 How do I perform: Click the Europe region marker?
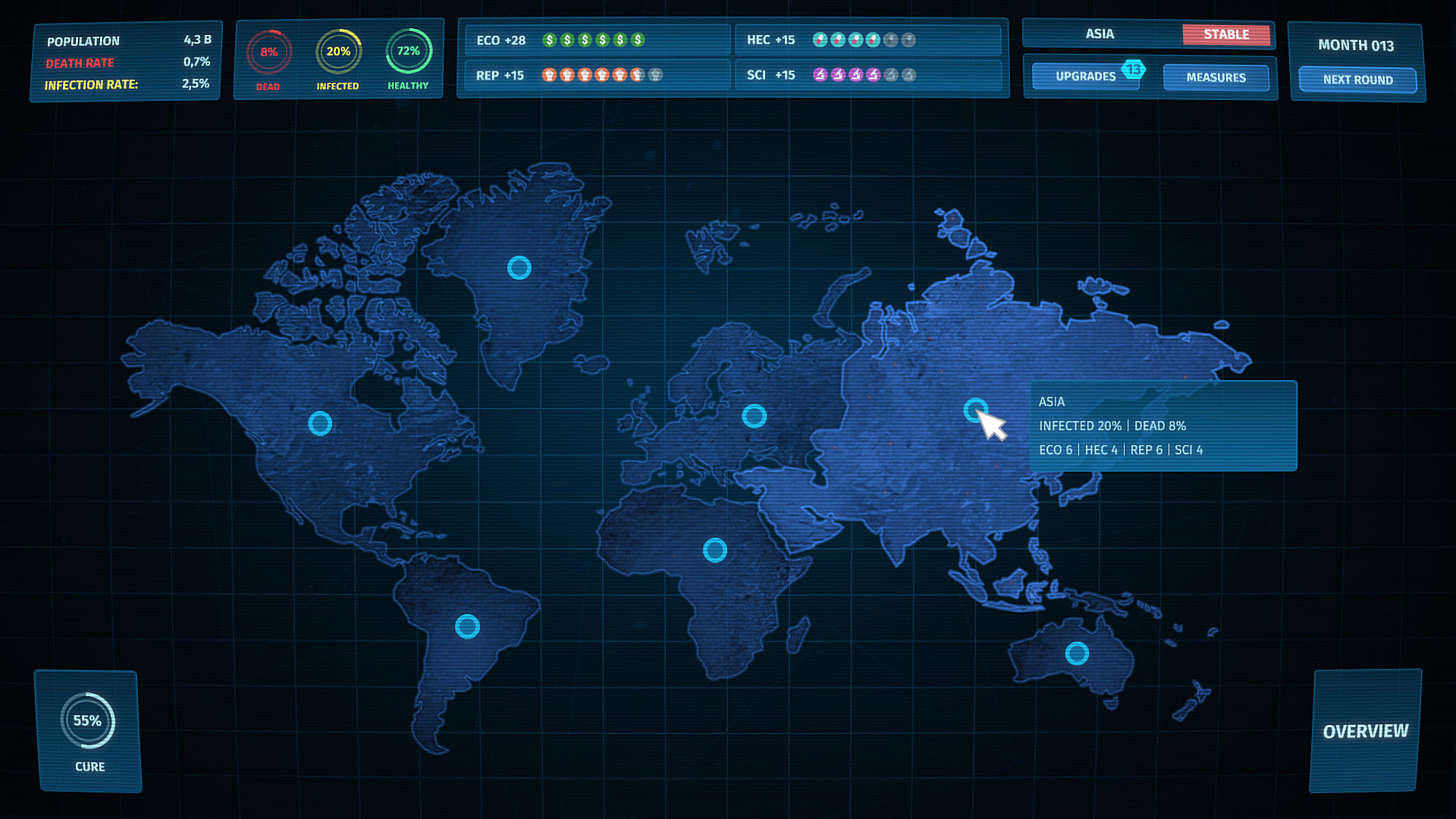point(754,416)
